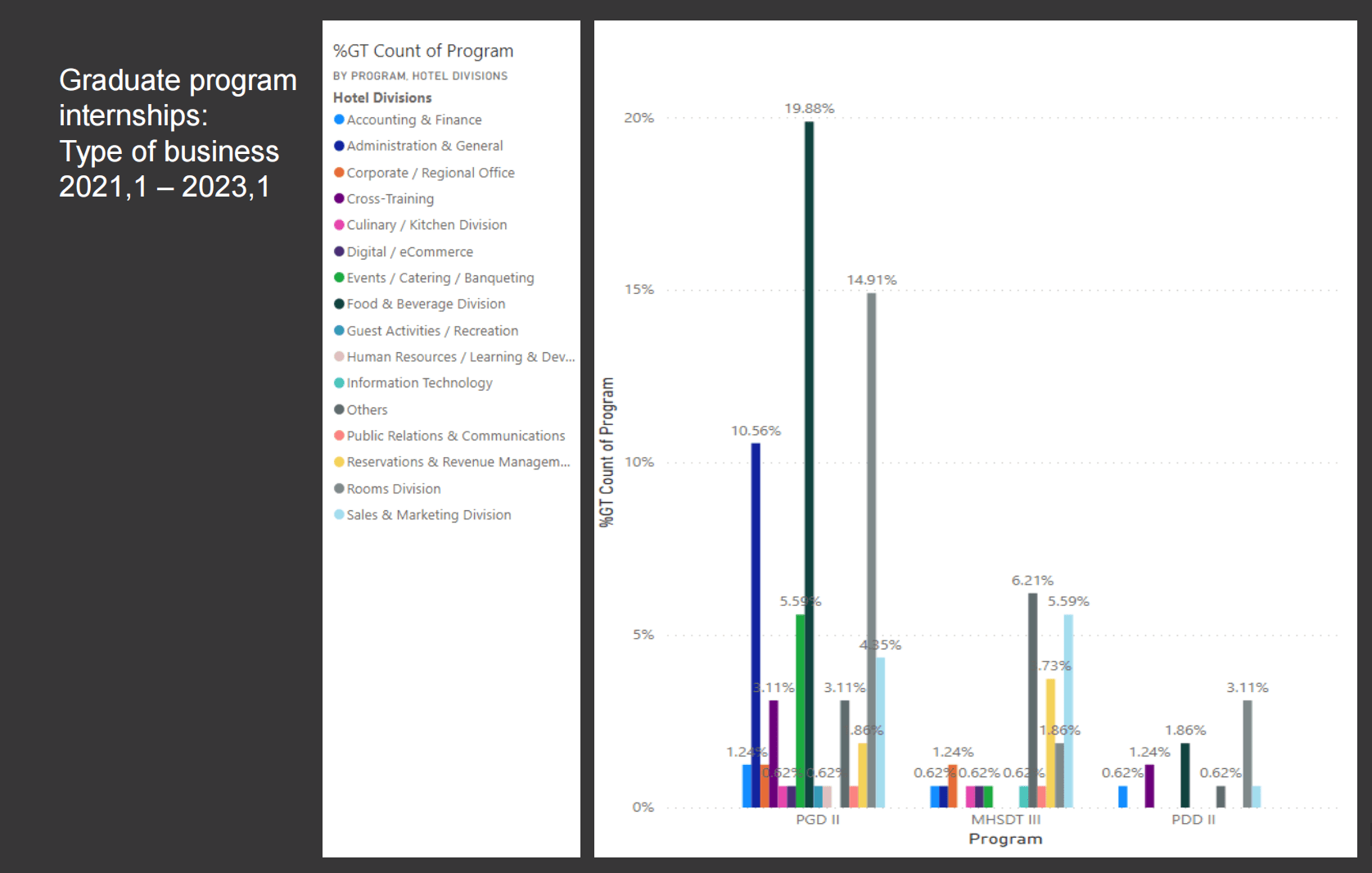Screen dimensions: 1372x873
Task: Select Corporate / Regional Office legend entry
Action: pyautogui.click(x=424, y=173)
